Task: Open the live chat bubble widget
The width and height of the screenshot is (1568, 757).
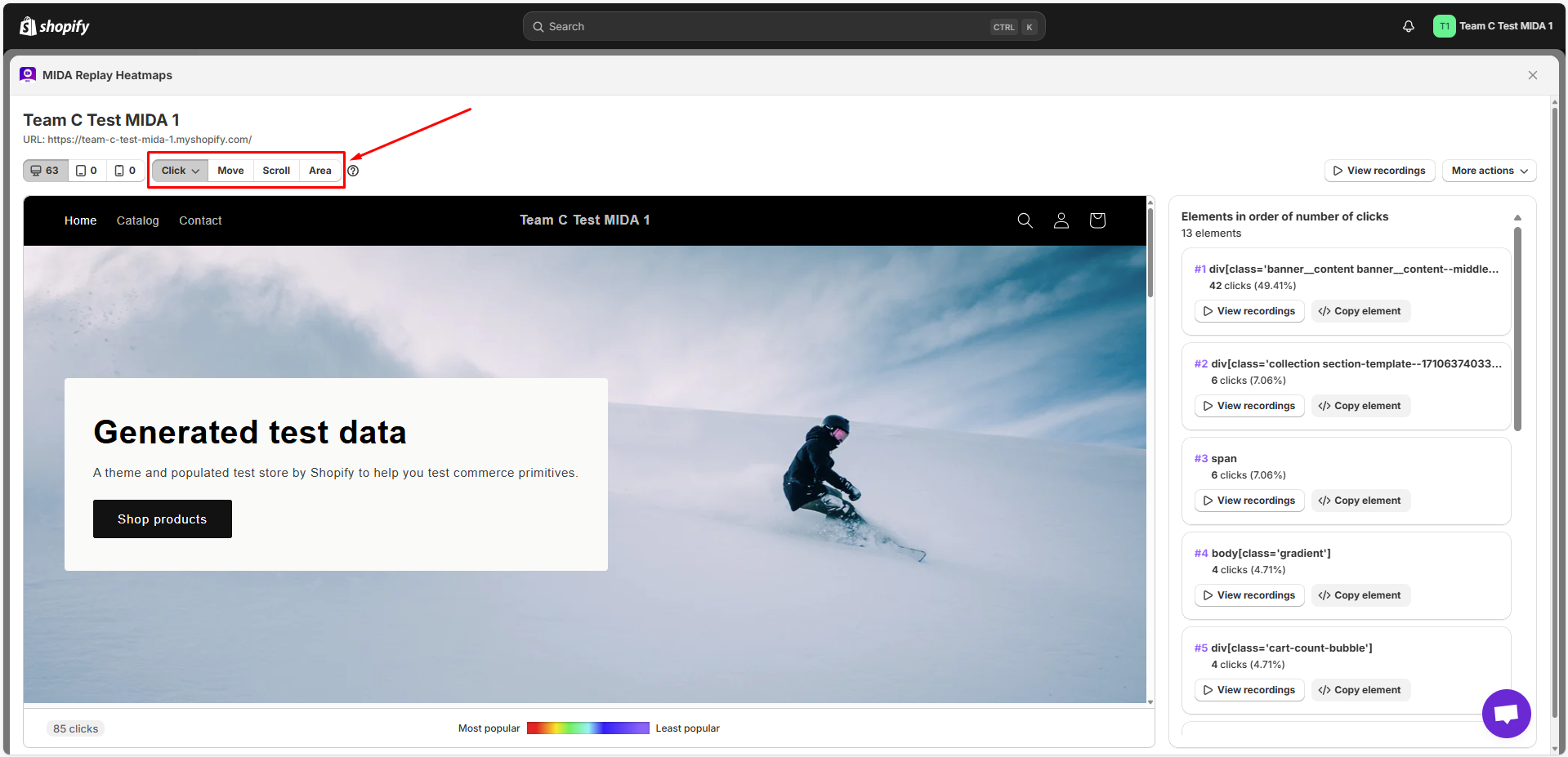Action: pos(1505,713)
